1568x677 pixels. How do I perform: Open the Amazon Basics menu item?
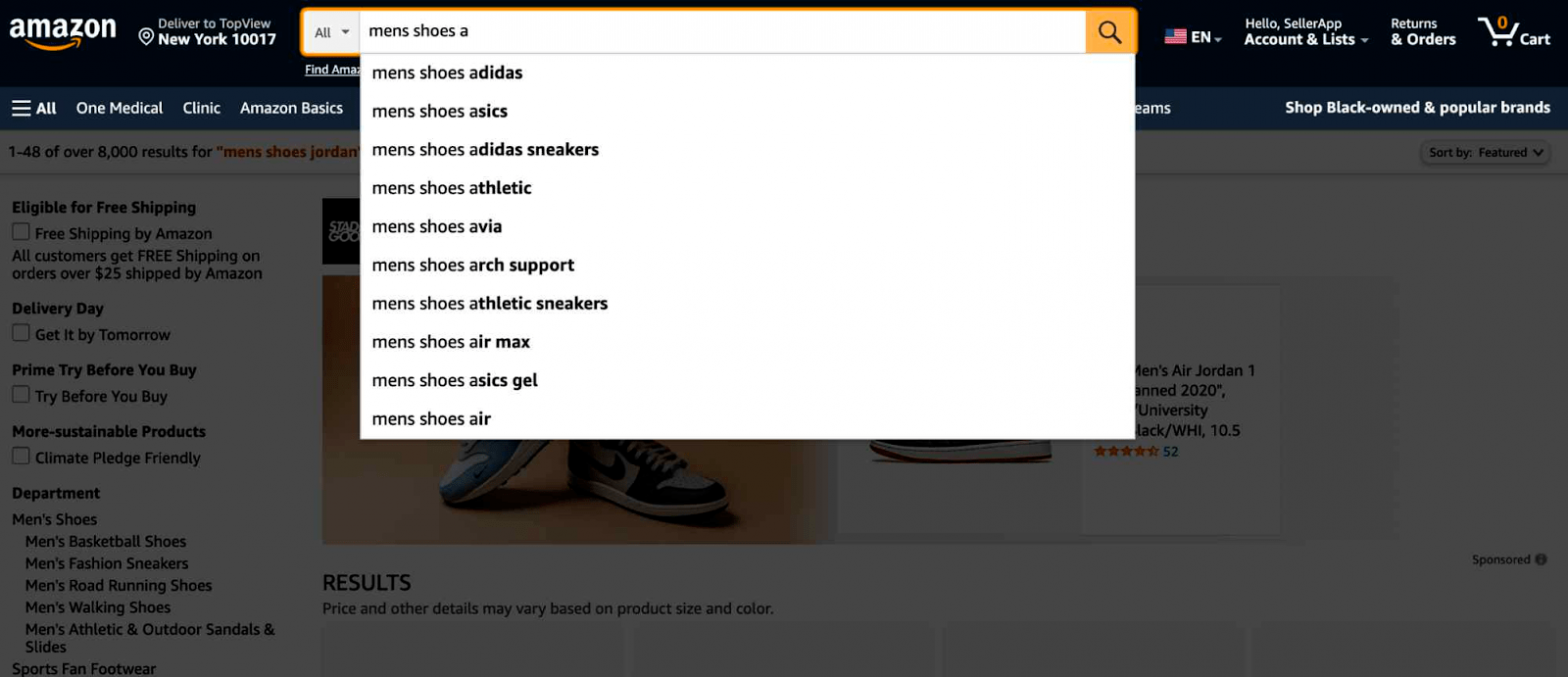pyautogui.click(x=291, y=107)
